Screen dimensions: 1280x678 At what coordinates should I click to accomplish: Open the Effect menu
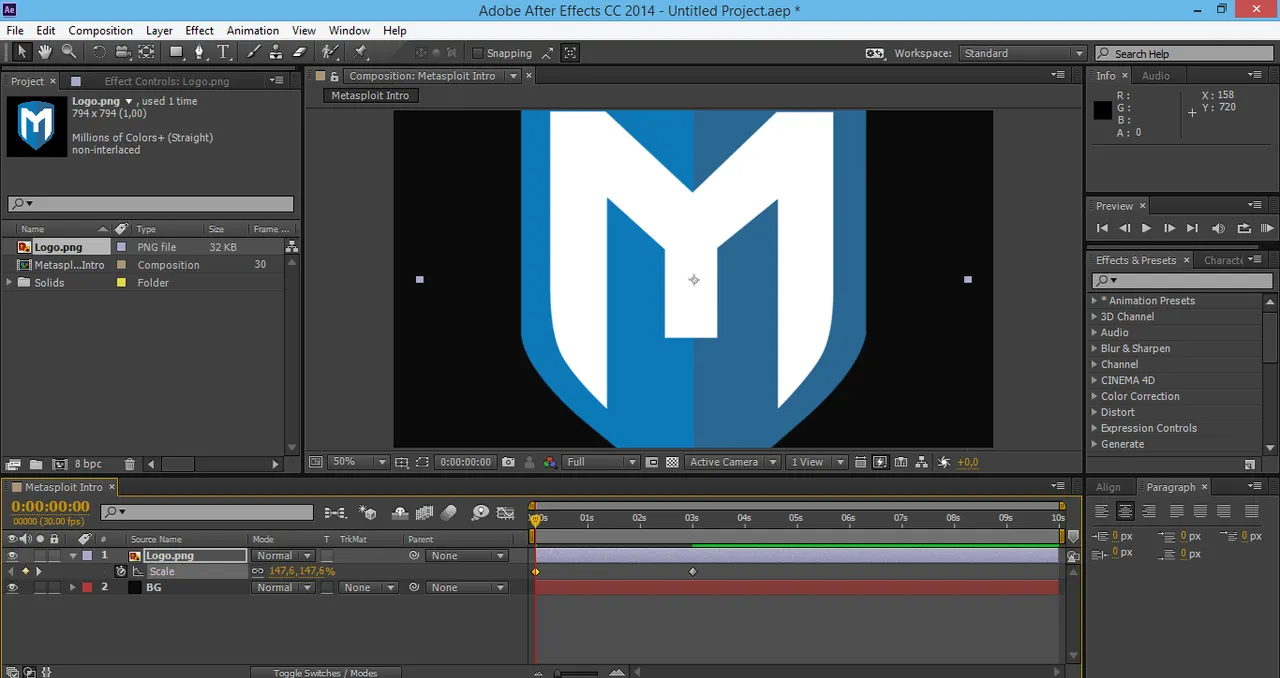pyautogui.click(x=199, y=31)
